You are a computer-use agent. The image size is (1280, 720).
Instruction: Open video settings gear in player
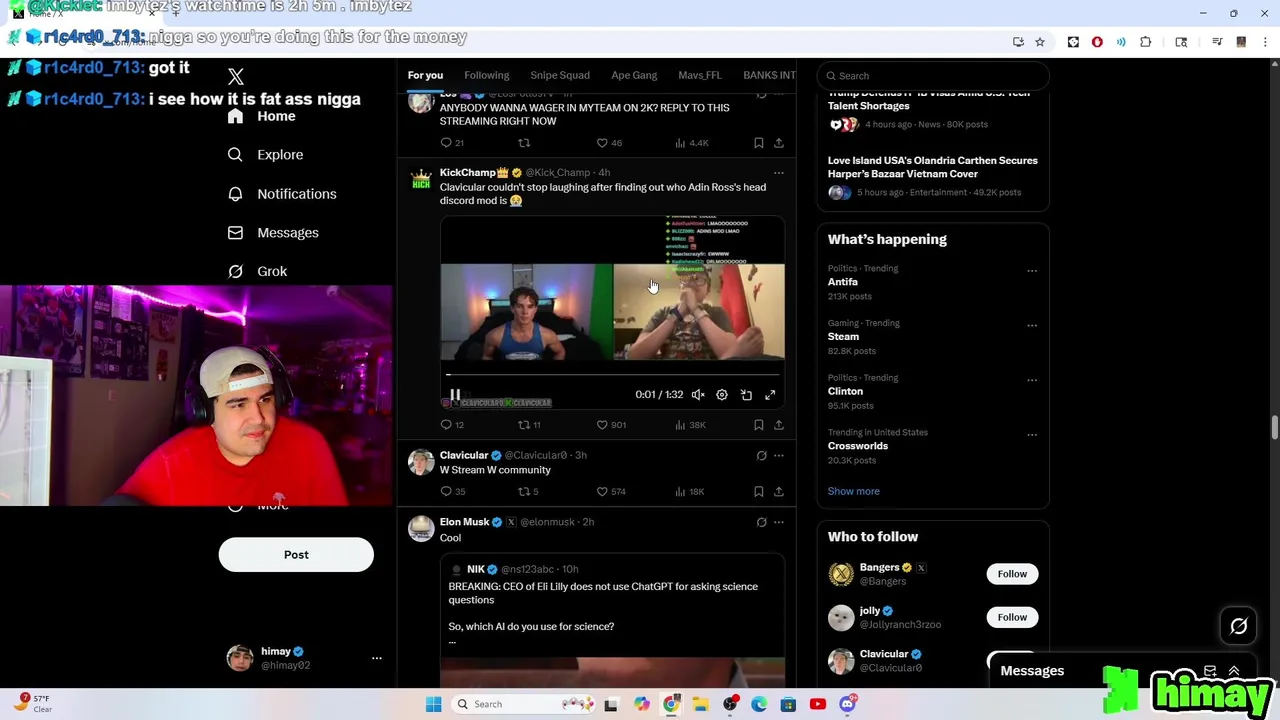722,395
